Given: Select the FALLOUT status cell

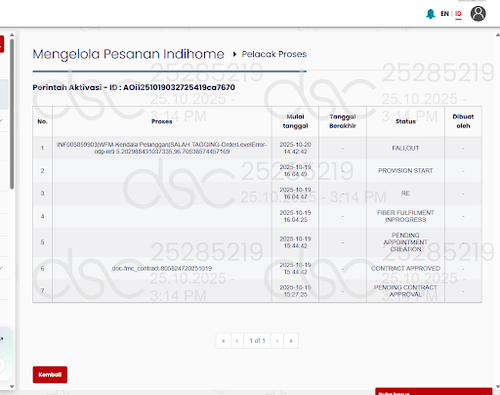Looking at the screenshot, I should click(x=406, y=148).
